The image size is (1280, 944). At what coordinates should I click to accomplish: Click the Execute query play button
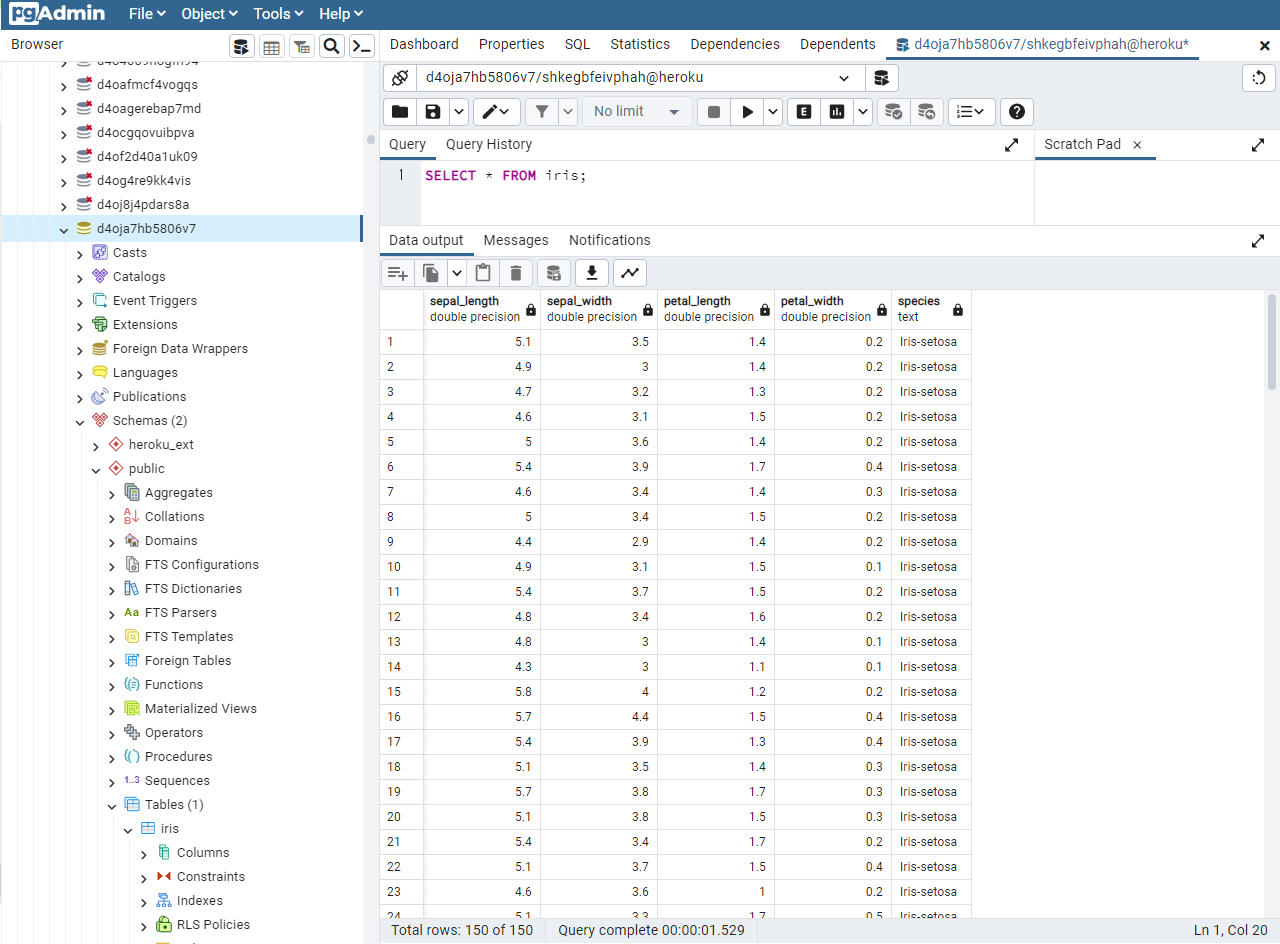click(747, 112)
